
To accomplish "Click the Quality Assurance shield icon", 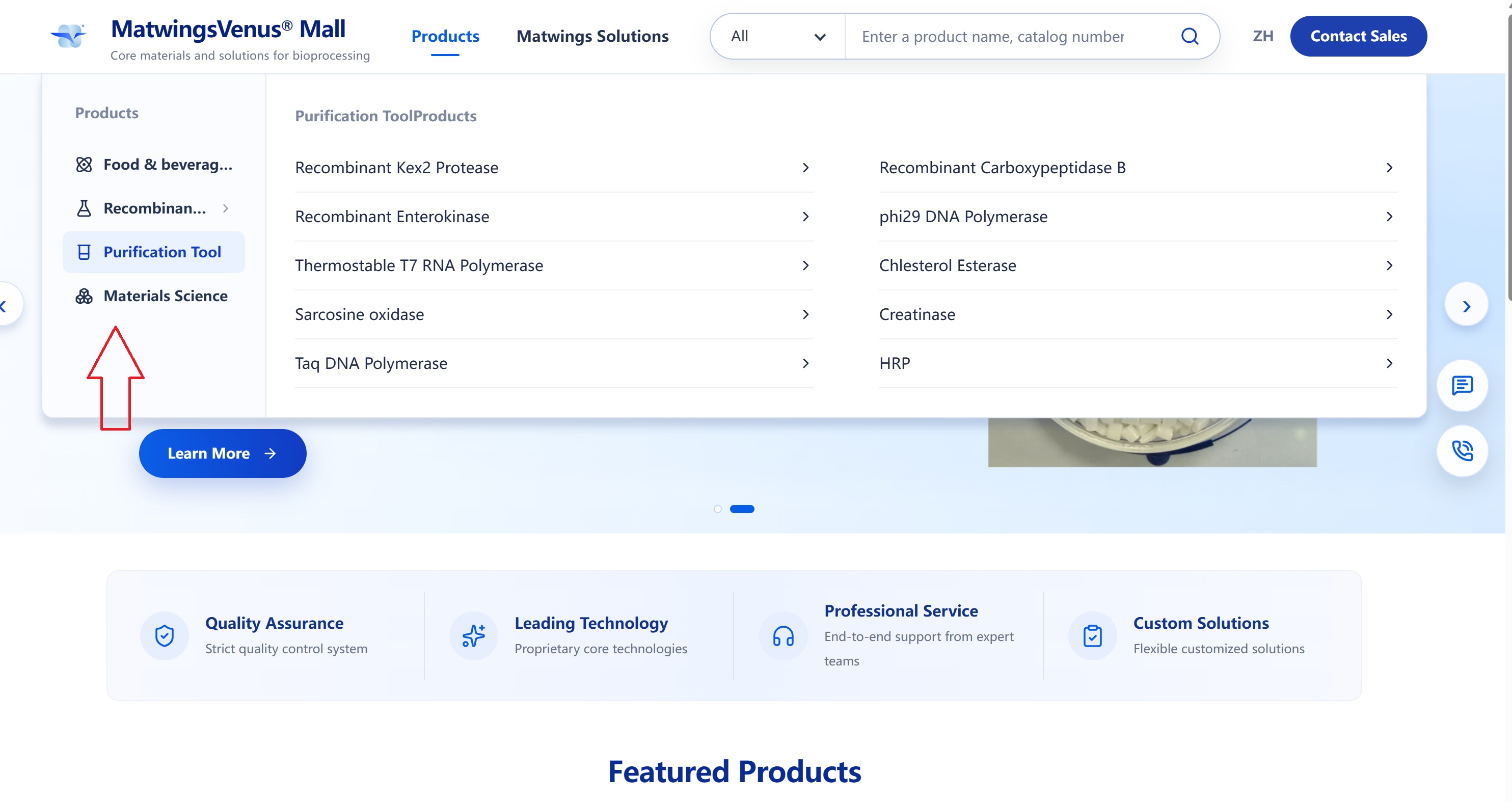I will tap(165, 636).
